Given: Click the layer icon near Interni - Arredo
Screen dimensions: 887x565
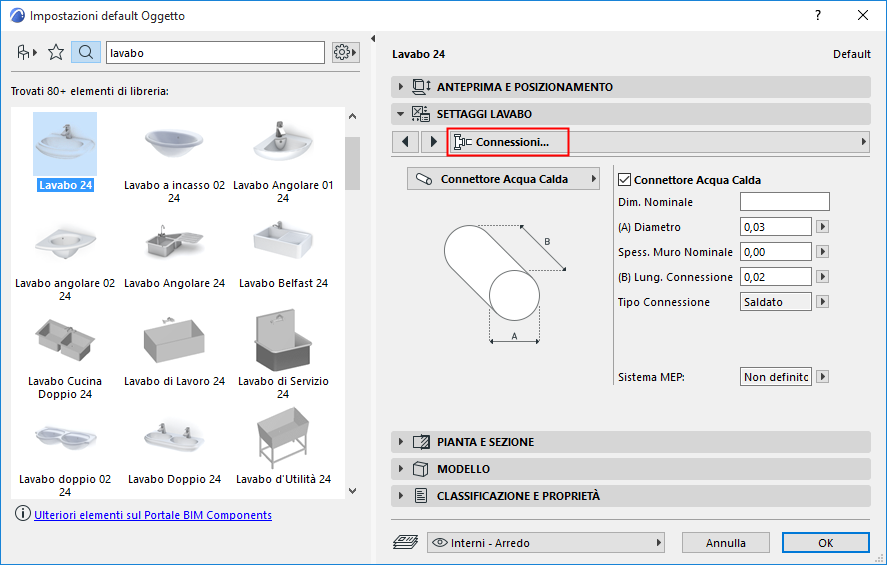Looking at the screenshot, I should tap(405, 542).
